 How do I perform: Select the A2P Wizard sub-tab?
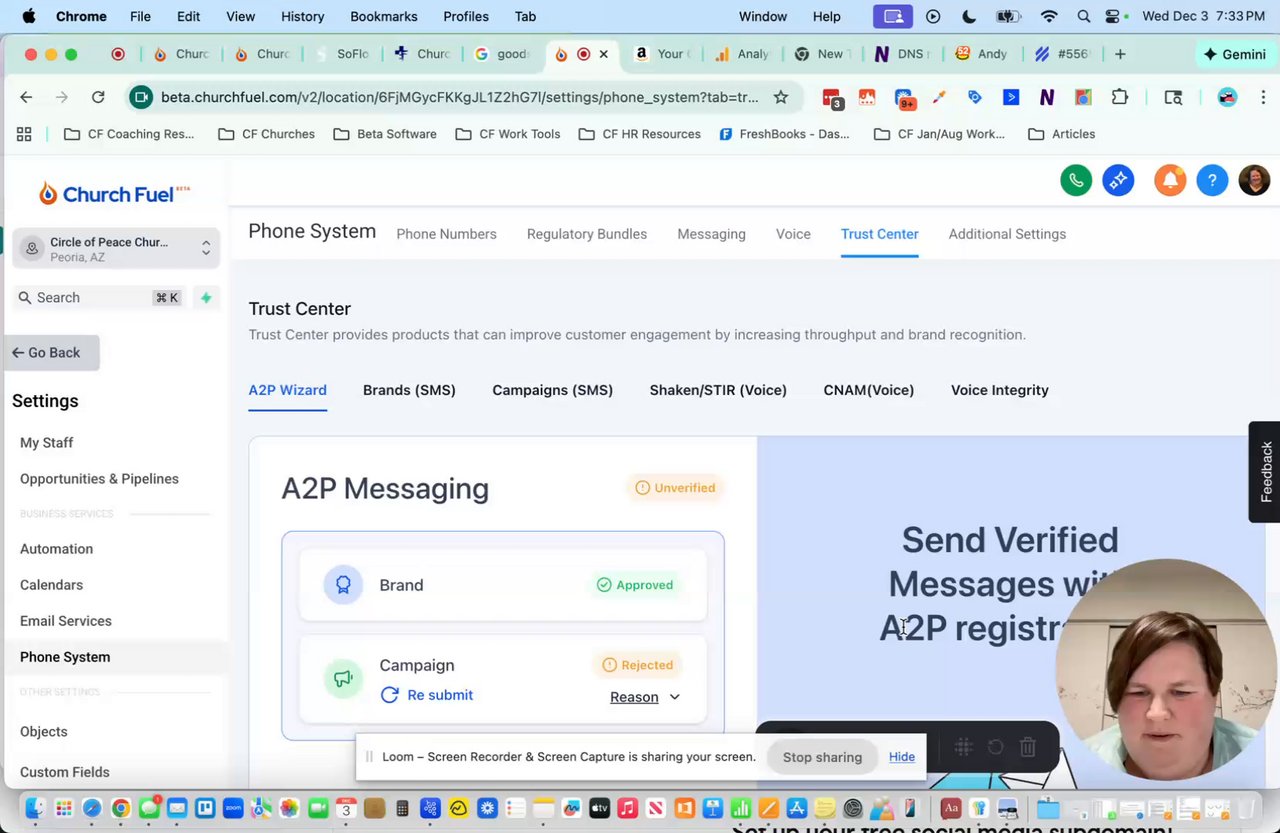tap(287, 390)
